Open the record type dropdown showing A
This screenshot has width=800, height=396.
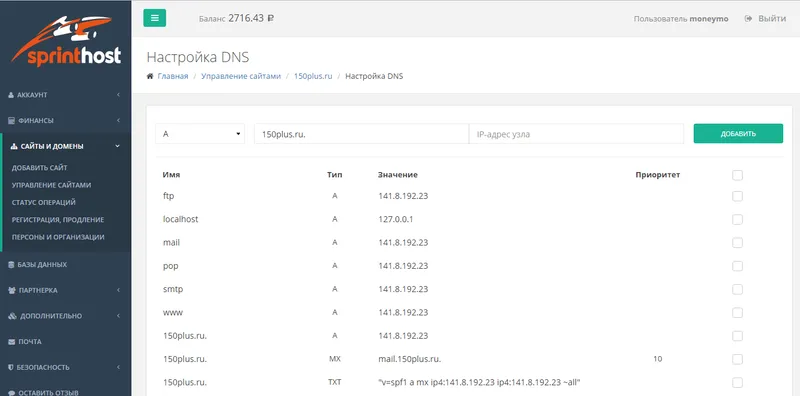pyautogui.click(x=200, y=134)
